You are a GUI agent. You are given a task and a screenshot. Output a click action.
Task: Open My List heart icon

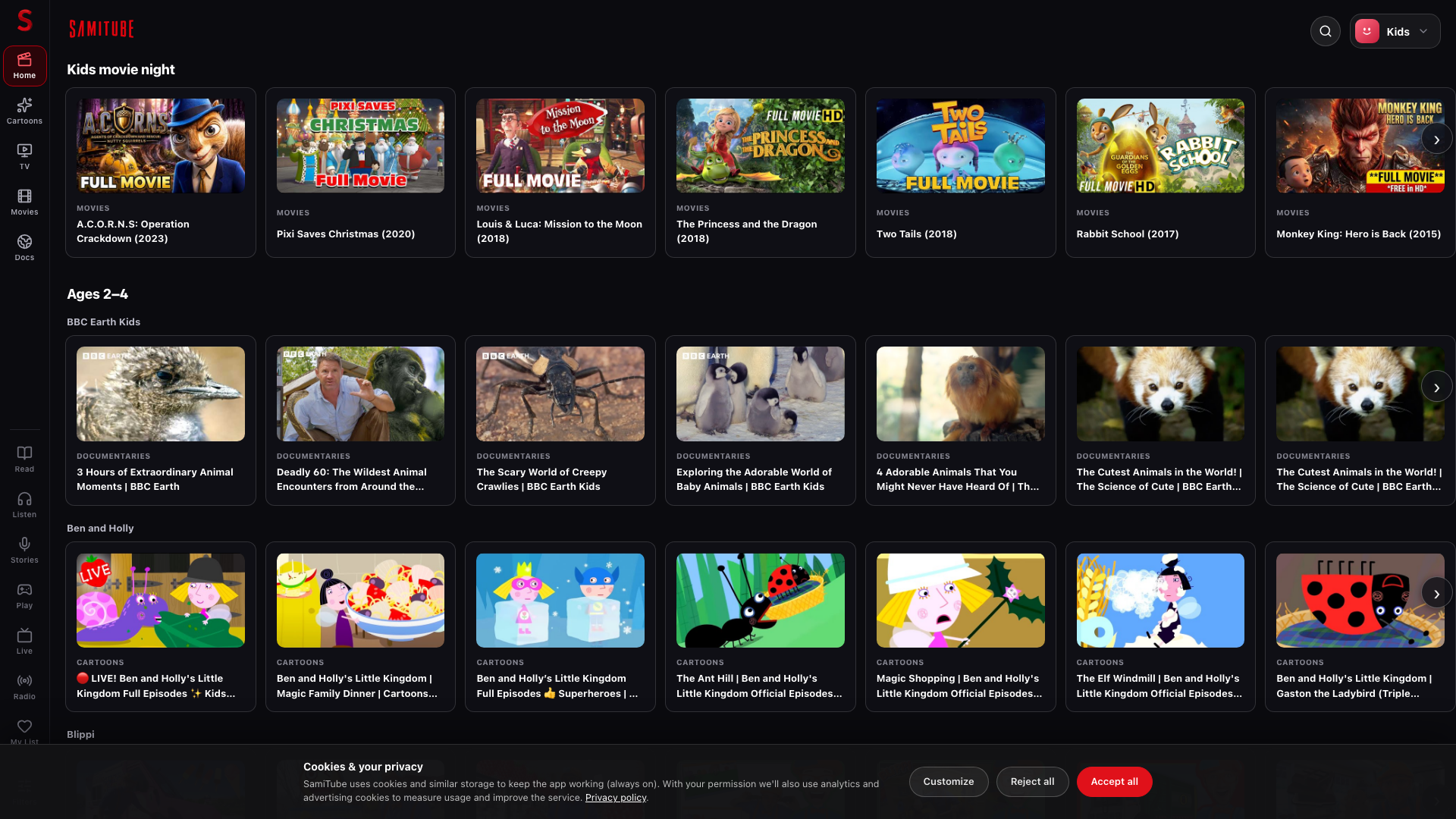pyautogui.click(x=24, y=726)
